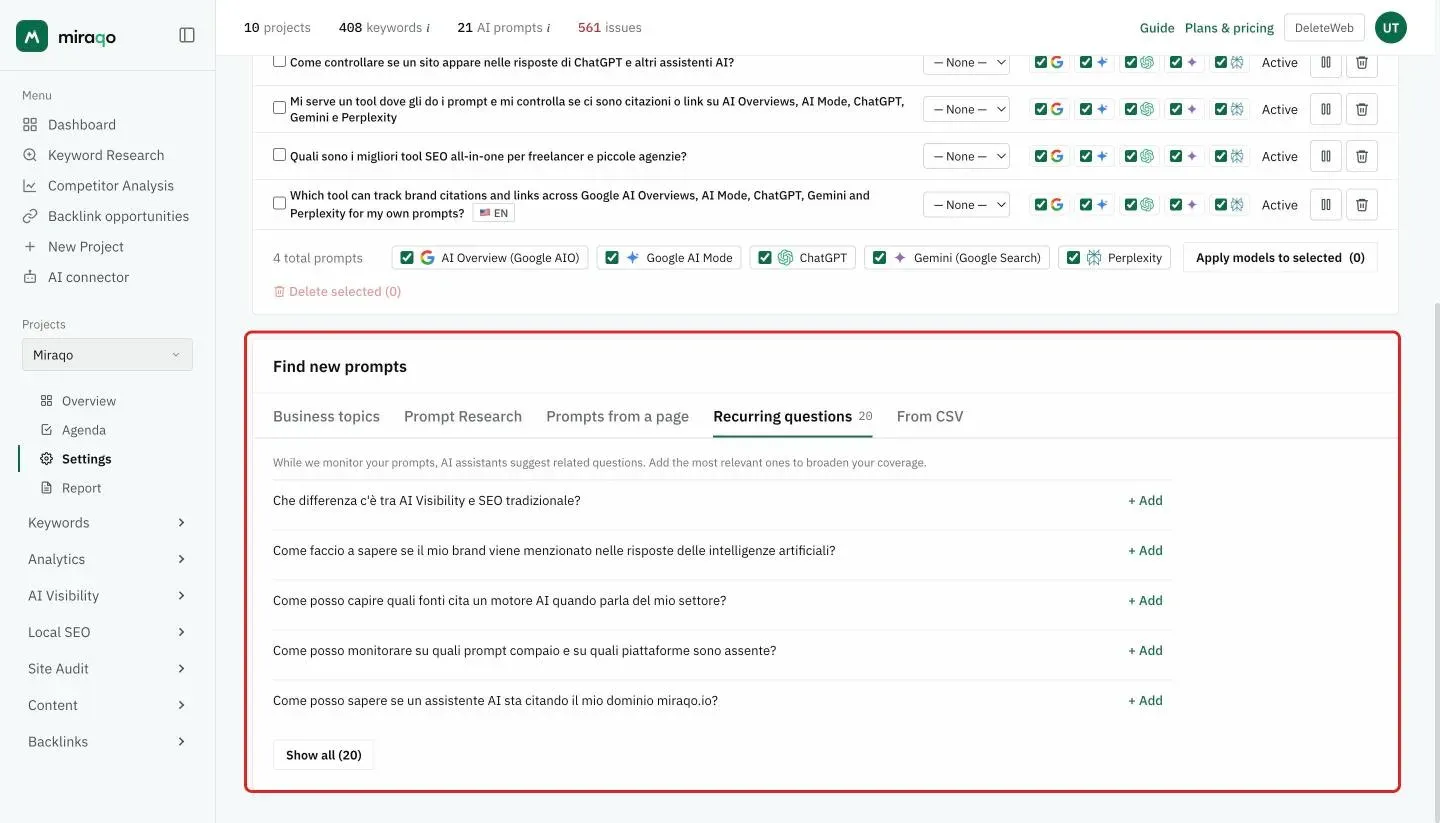Tick the 'Mi serve un tool' prompt checkbox
The image size is (1440, 823).
pyautogui.click(x=280, y=108)
